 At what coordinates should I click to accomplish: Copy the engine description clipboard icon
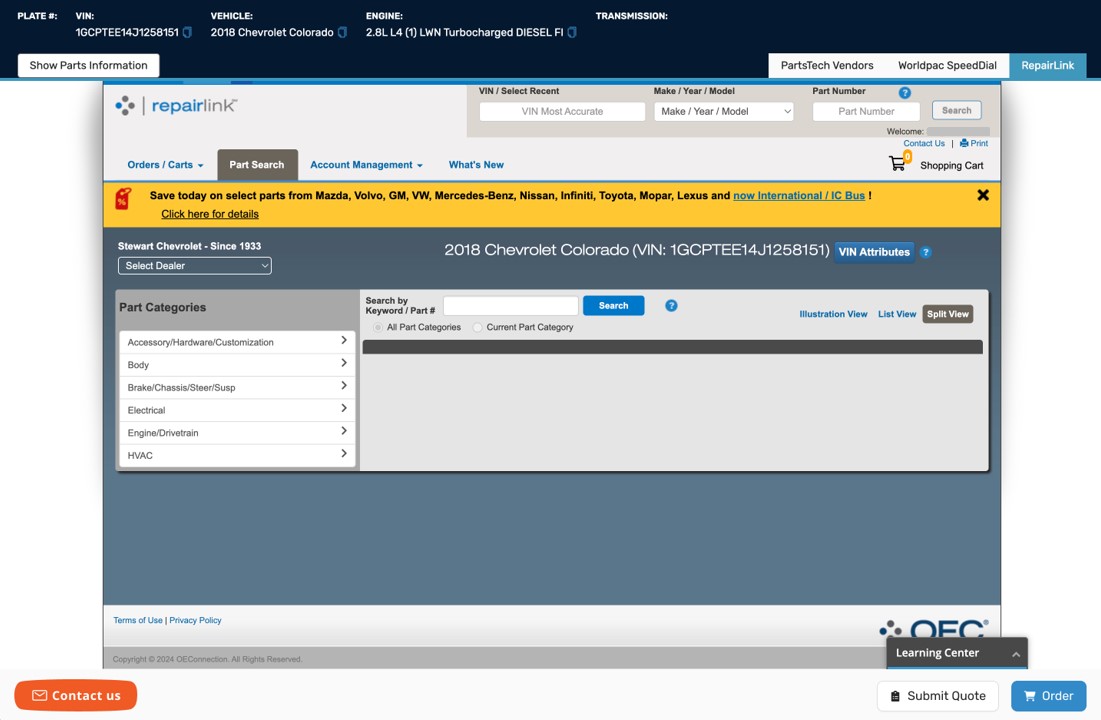[572, 32]
